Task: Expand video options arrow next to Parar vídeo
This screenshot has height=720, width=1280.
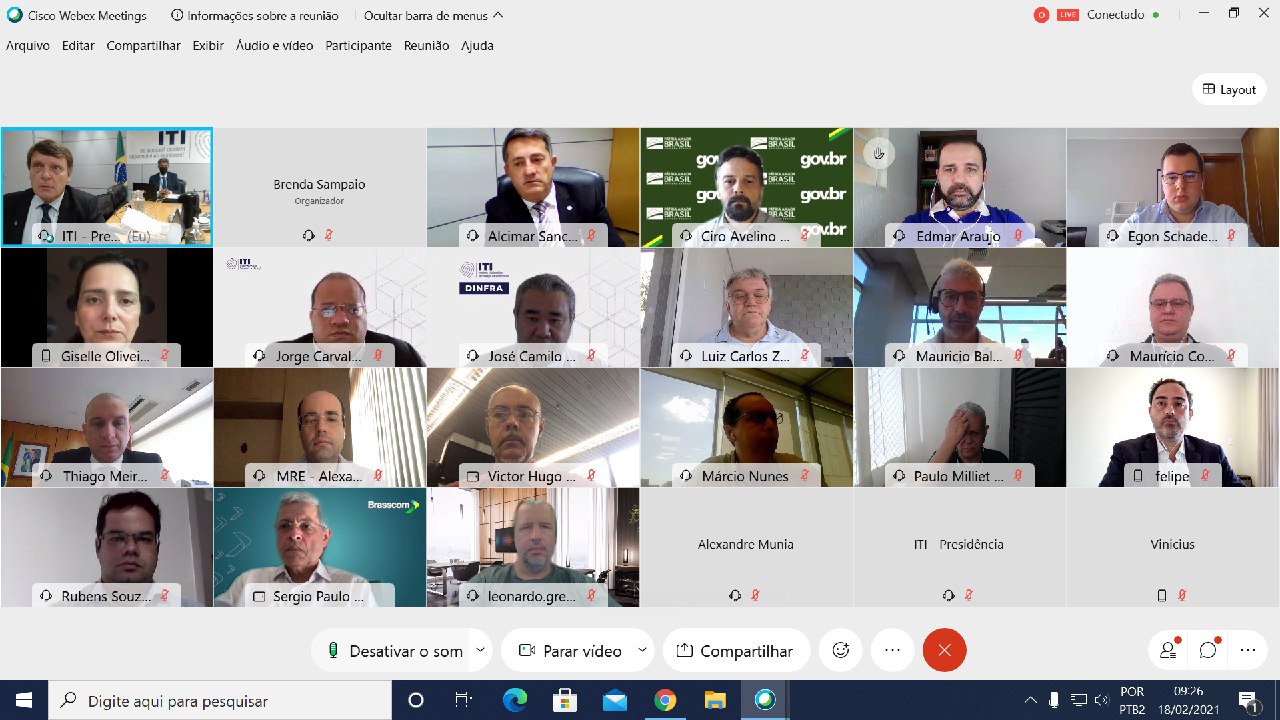Action: point(642,650)
